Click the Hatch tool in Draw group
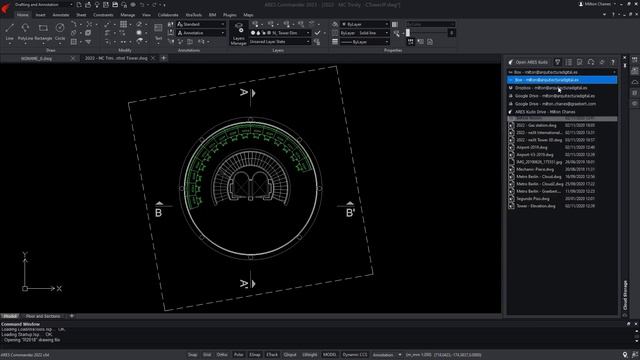 73,42
